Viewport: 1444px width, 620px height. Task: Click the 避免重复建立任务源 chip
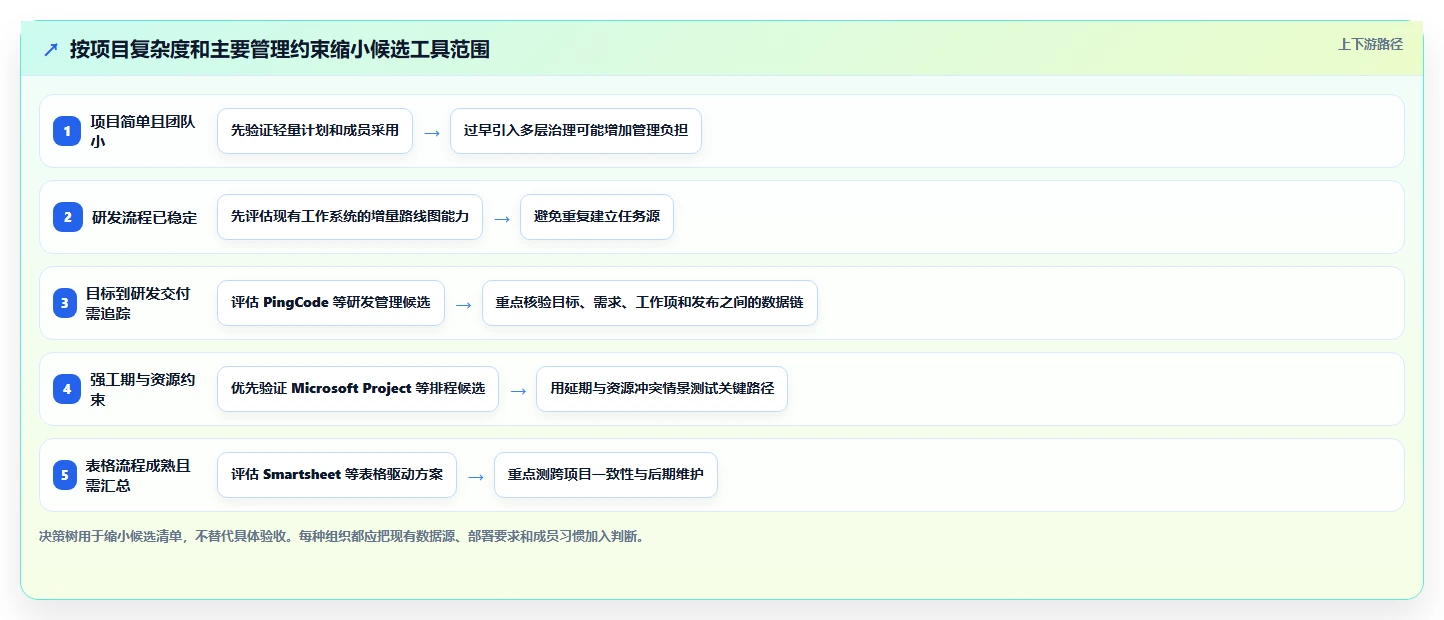click(x=597, y=217)
